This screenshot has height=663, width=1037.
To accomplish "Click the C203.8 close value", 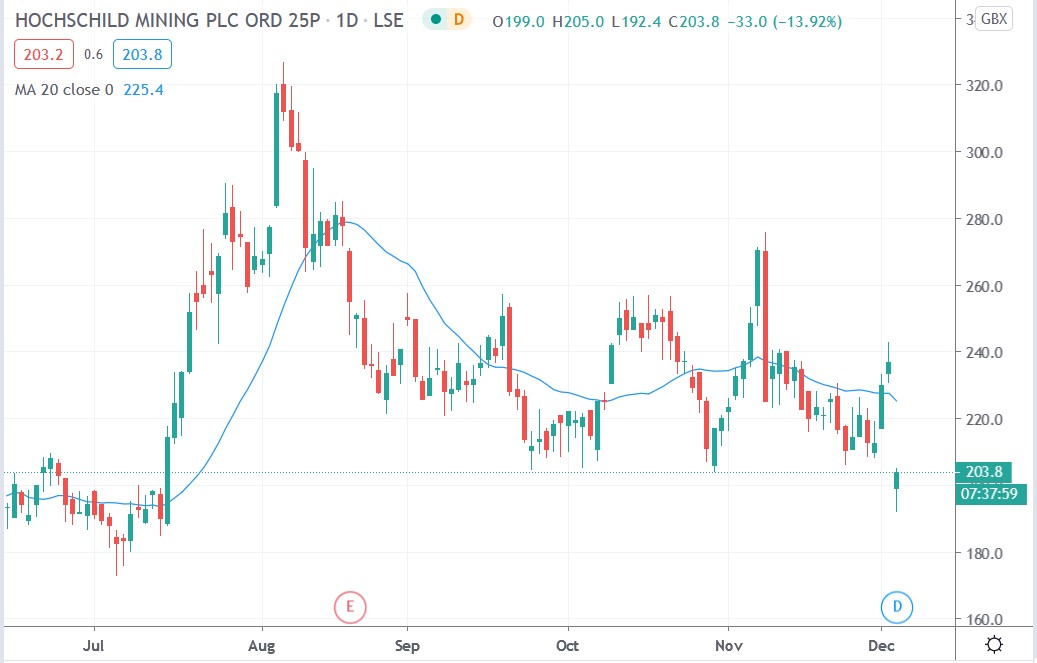I will (x=694, y=22).
